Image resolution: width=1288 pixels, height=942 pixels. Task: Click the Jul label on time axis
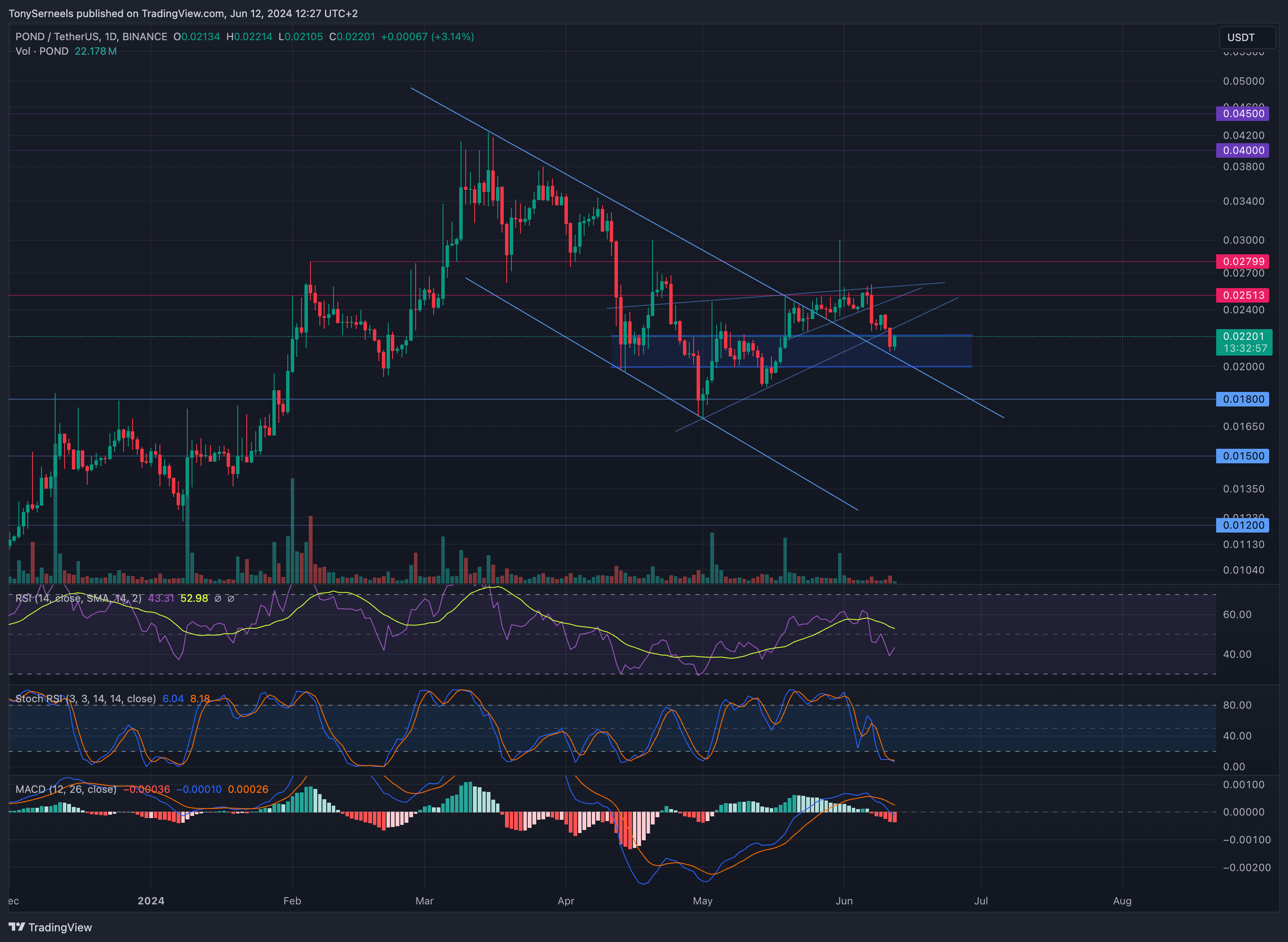(981, 901)
